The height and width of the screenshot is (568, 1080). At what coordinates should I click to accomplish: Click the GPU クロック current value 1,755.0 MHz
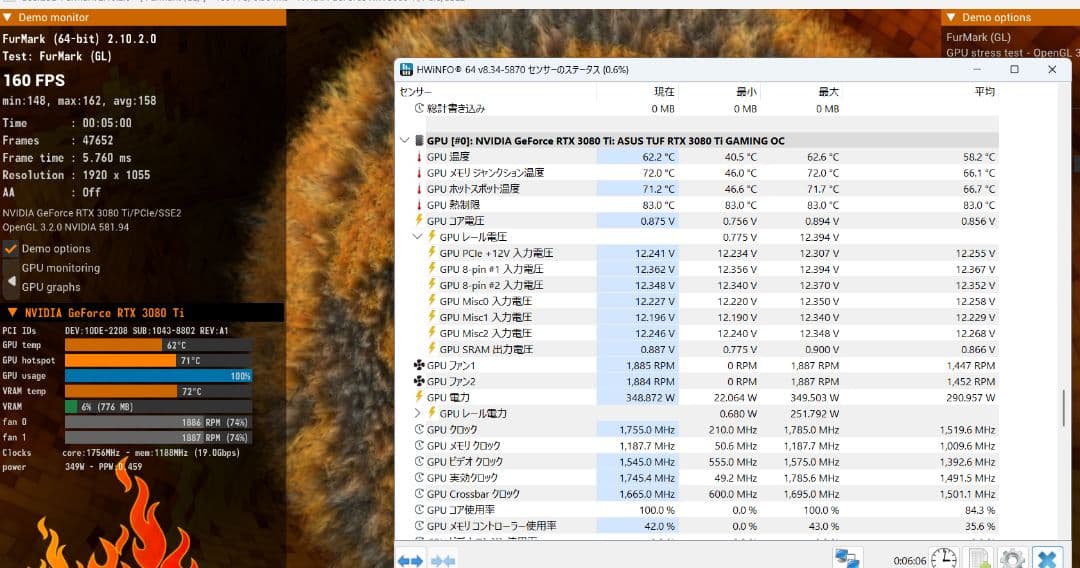647,430
